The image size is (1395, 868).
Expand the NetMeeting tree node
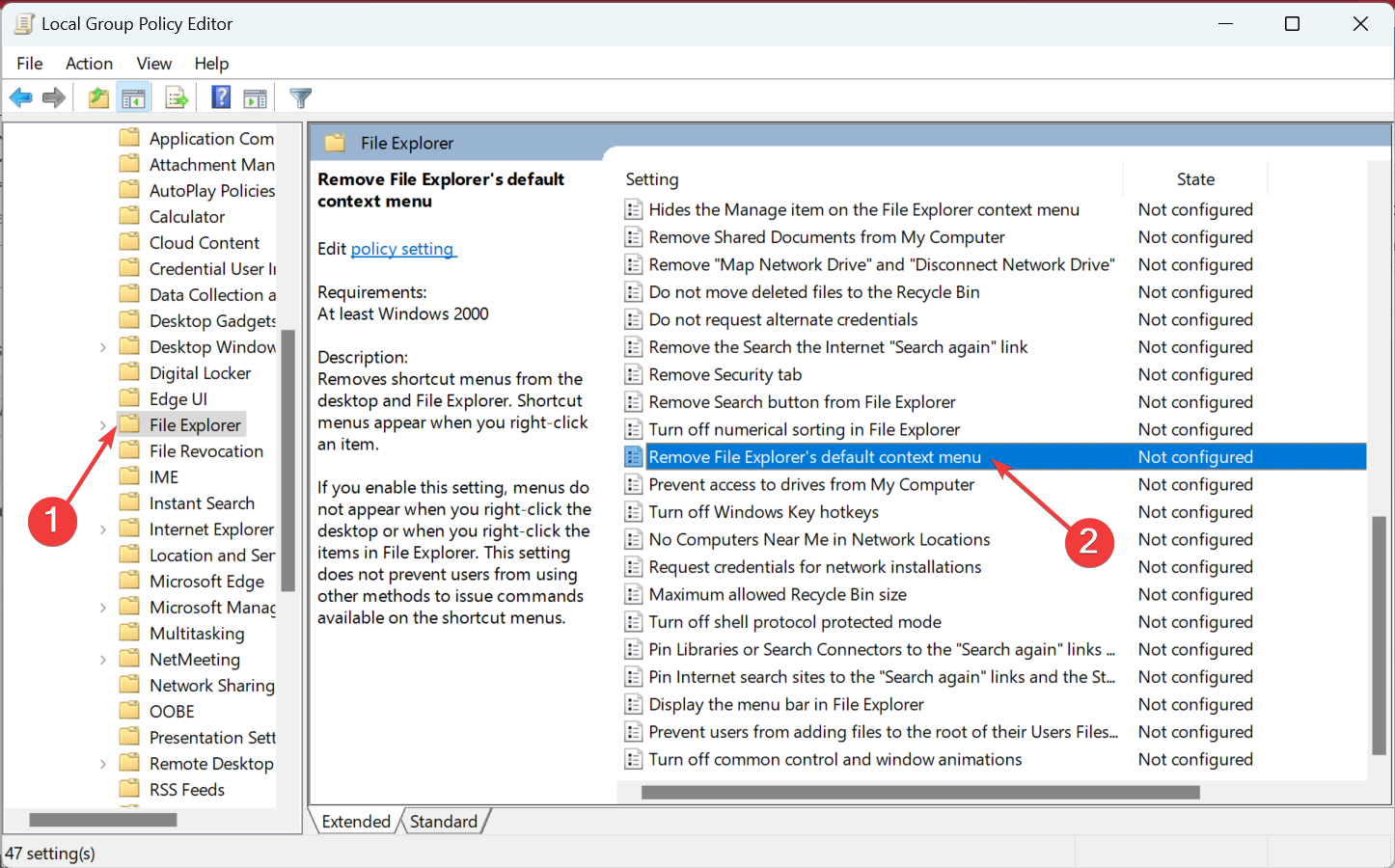pyautogui.click(x=103, y=660)
